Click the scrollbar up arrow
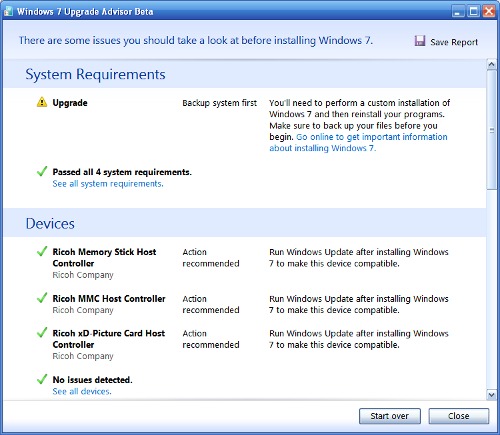 pyautogui.click(x=491, y=64)
